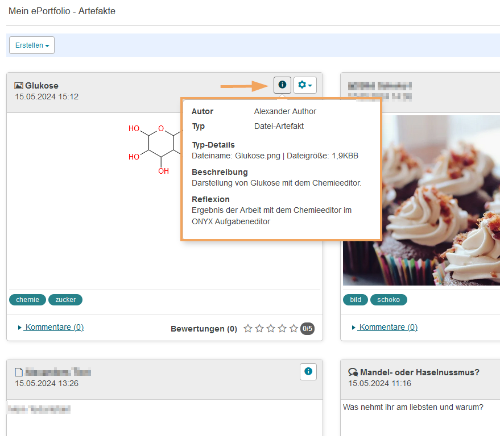
Task: Click the 15.05.2024 13:26 date text
Action: pos(47,383)
